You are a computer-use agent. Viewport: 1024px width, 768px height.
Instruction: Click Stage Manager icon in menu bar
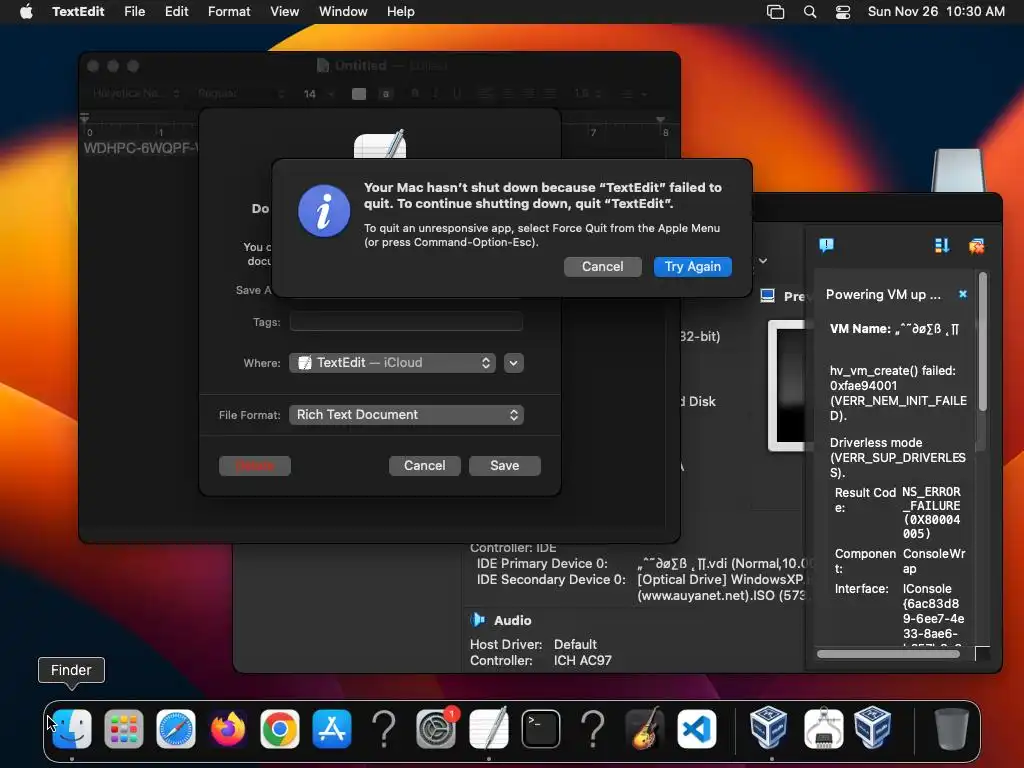tap(775, 12)
